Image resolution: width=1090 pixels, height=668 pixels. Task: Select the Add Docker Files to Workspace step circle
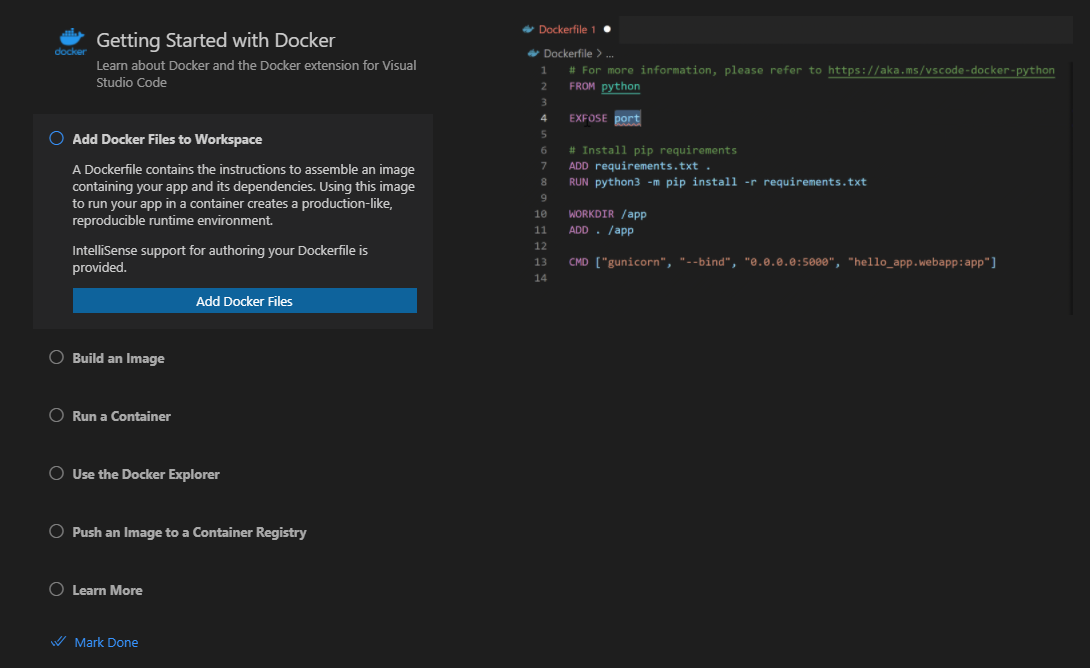coord(56,138)
